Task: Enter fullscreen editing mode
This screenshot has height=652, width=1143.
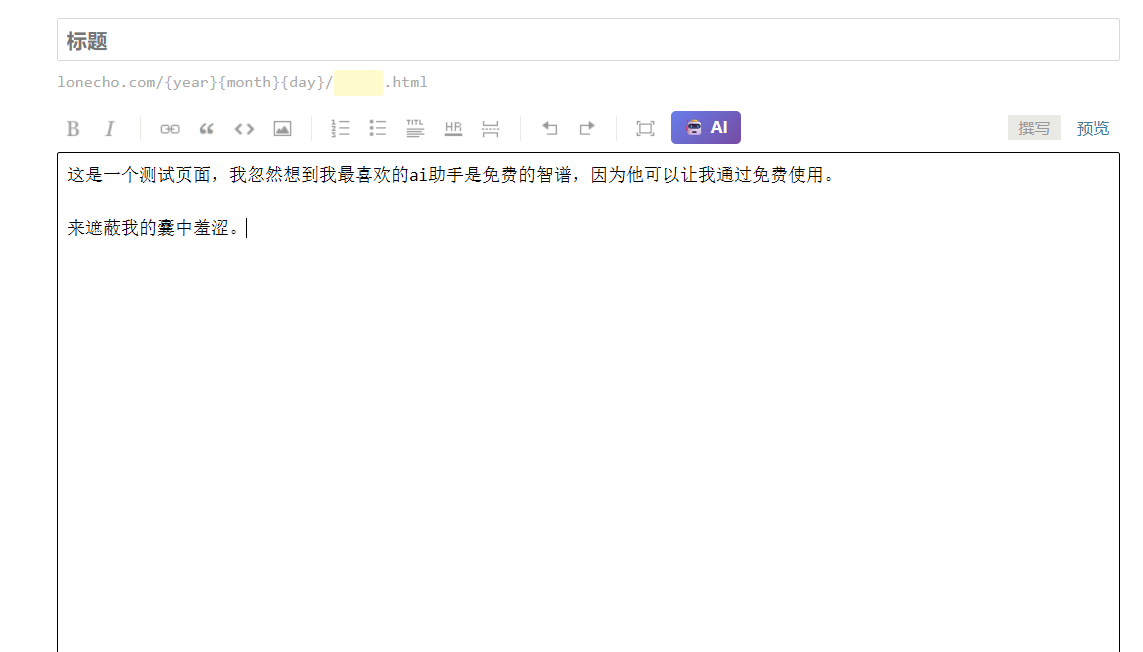Action: click(645, 128)
